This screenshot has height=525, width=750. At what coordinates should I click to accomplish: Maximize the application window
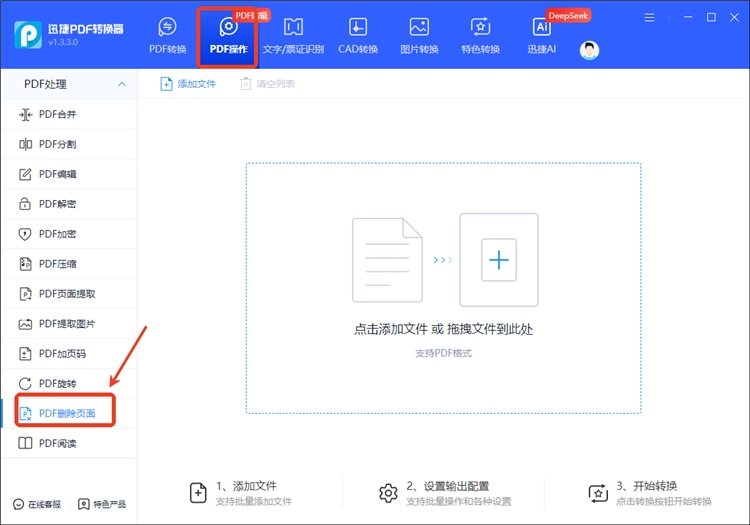[711, 17]
